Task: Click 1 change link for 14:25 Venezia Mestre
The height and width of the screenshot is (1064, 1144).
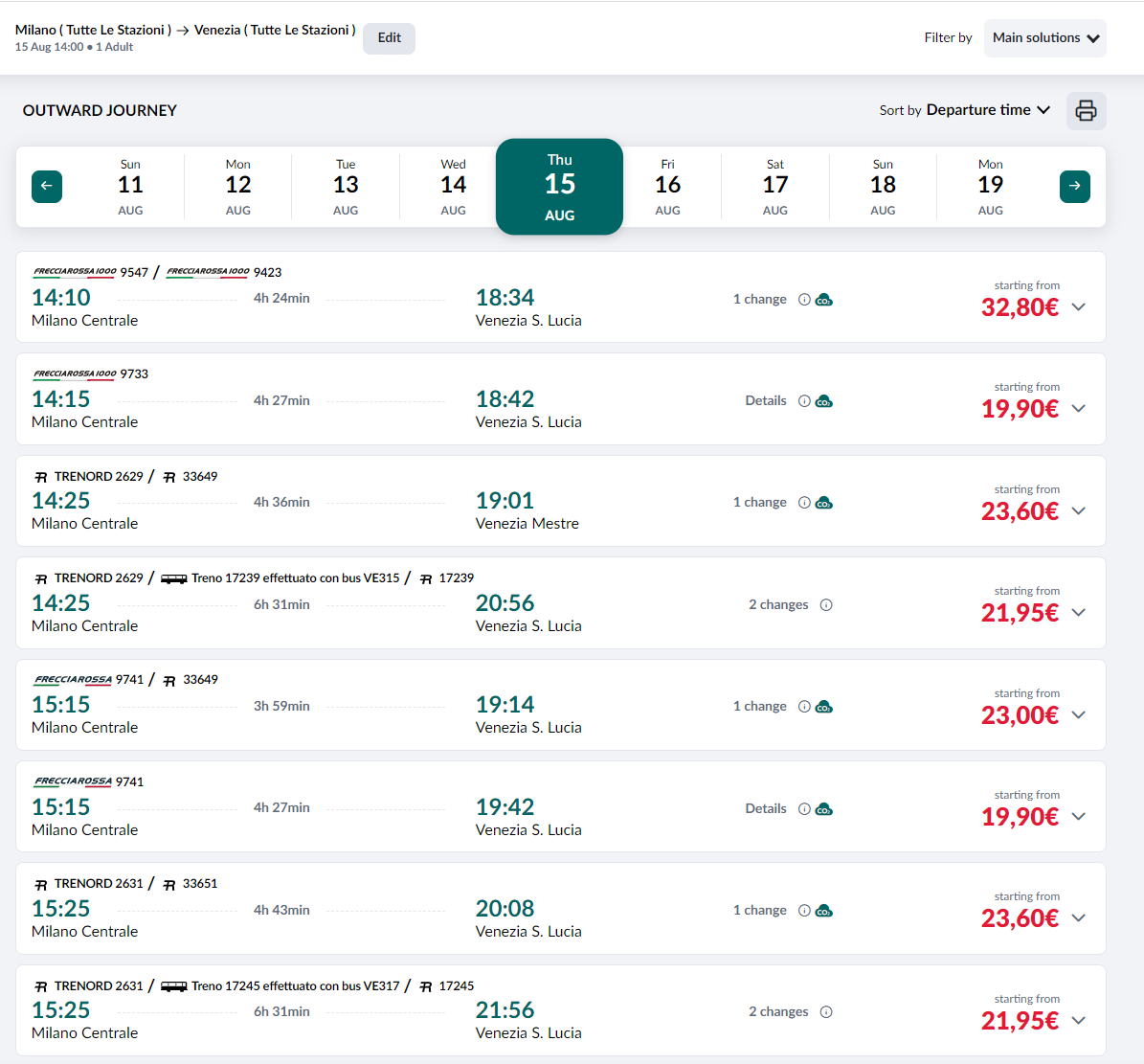Action: pos(759,503)
